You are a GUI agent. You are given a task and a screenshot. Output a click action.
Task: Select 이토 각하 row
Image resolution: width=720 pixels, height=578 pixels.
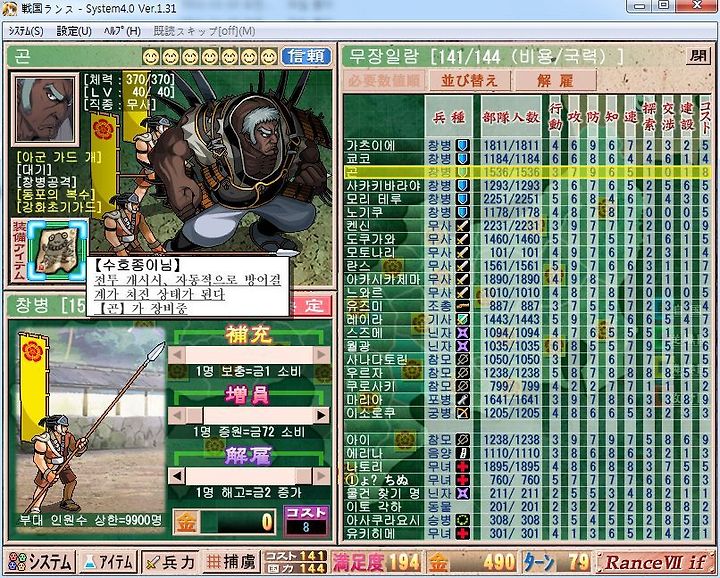coord(527,506)
